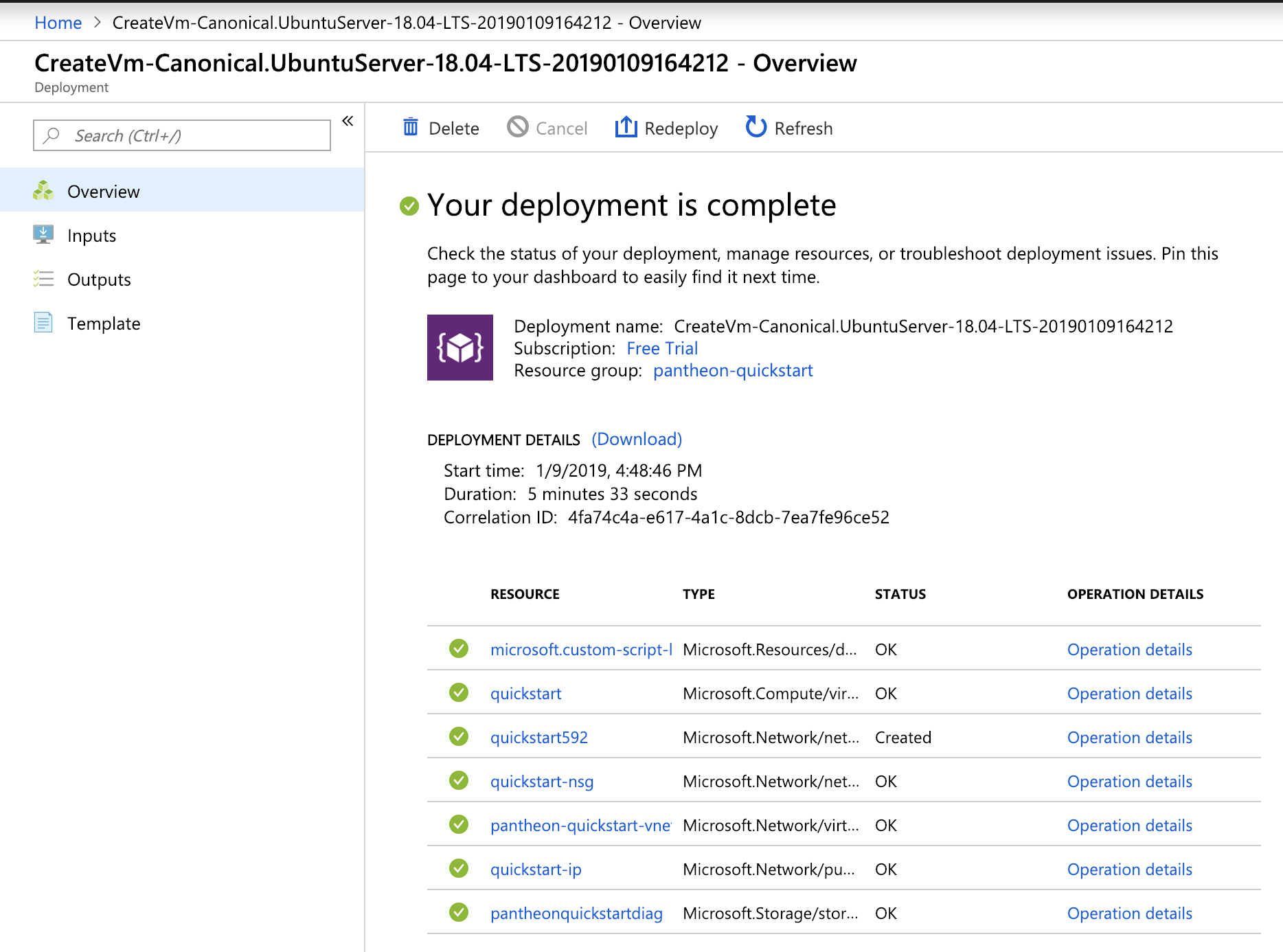
Task: Focus the Search (Ctrl+/) input field
Action: [x=182, y=136]
